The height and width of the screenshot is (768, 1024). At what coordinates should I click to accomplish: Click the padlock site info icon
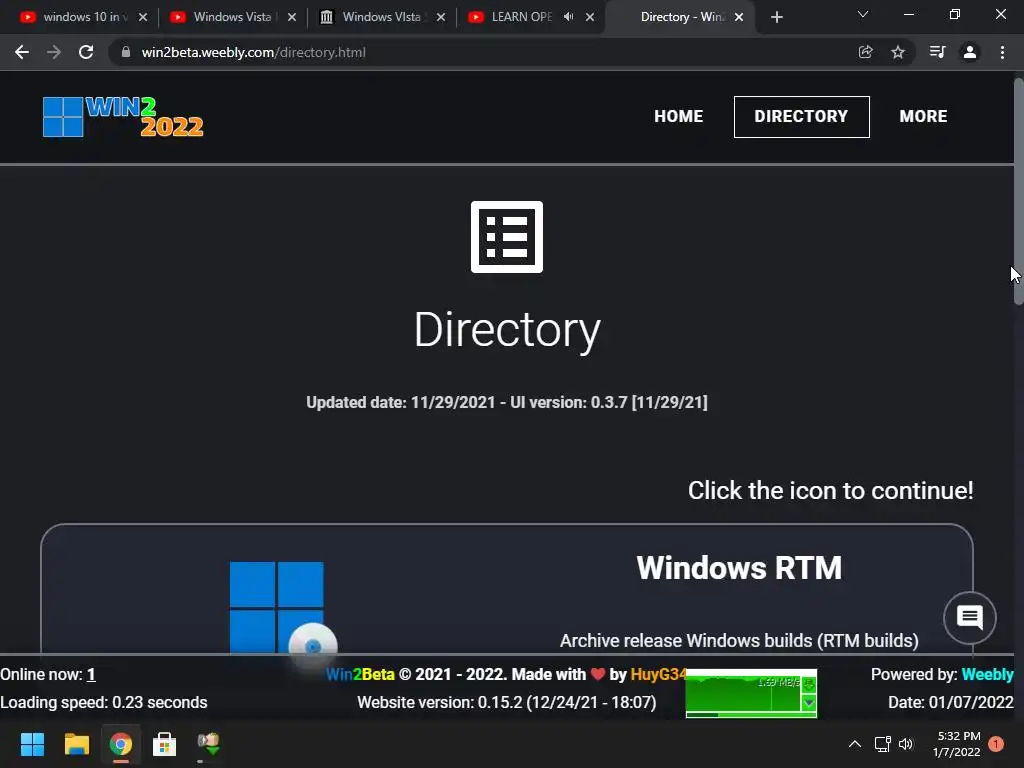126,52
